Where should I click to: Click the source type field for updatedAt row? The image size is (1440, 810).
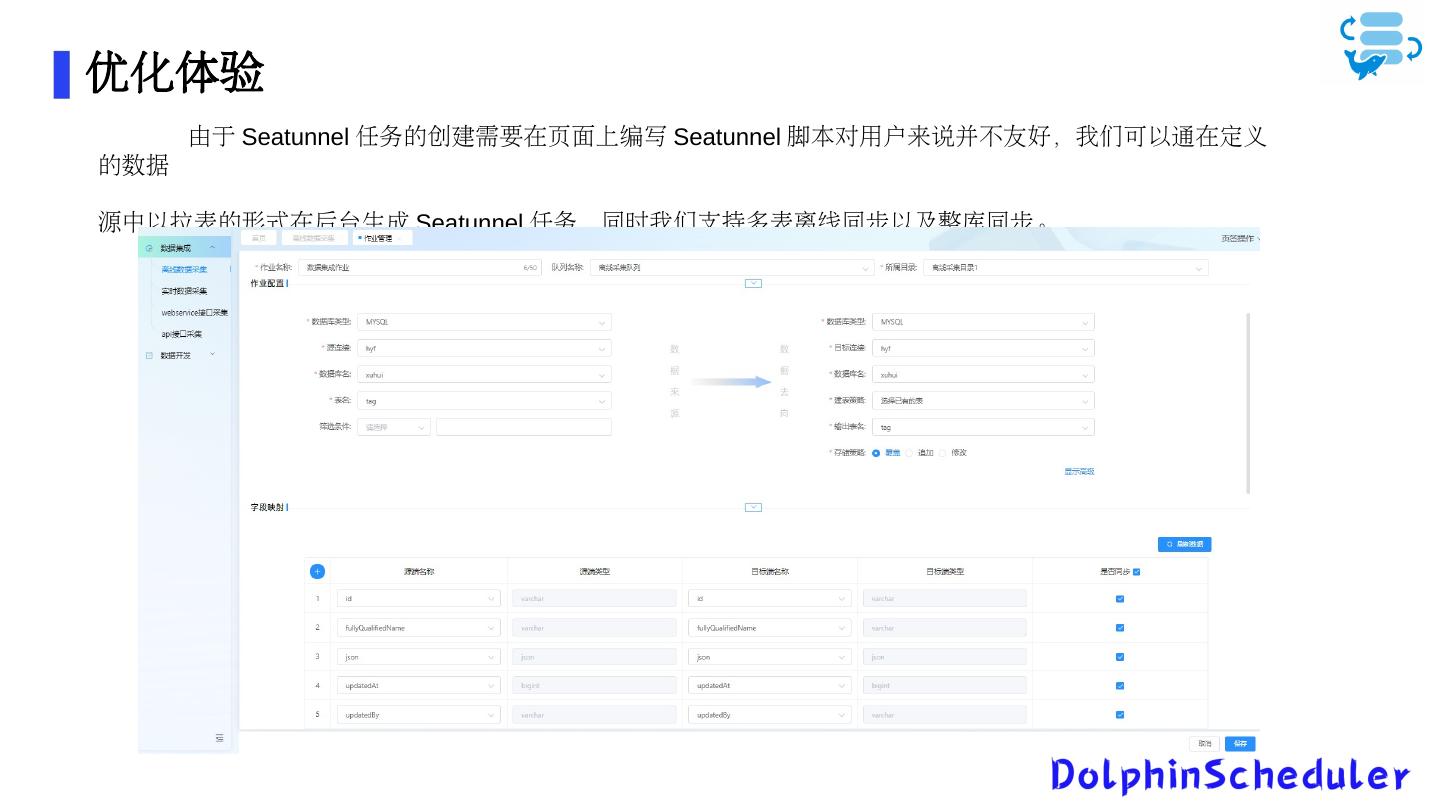click(594, 686)
